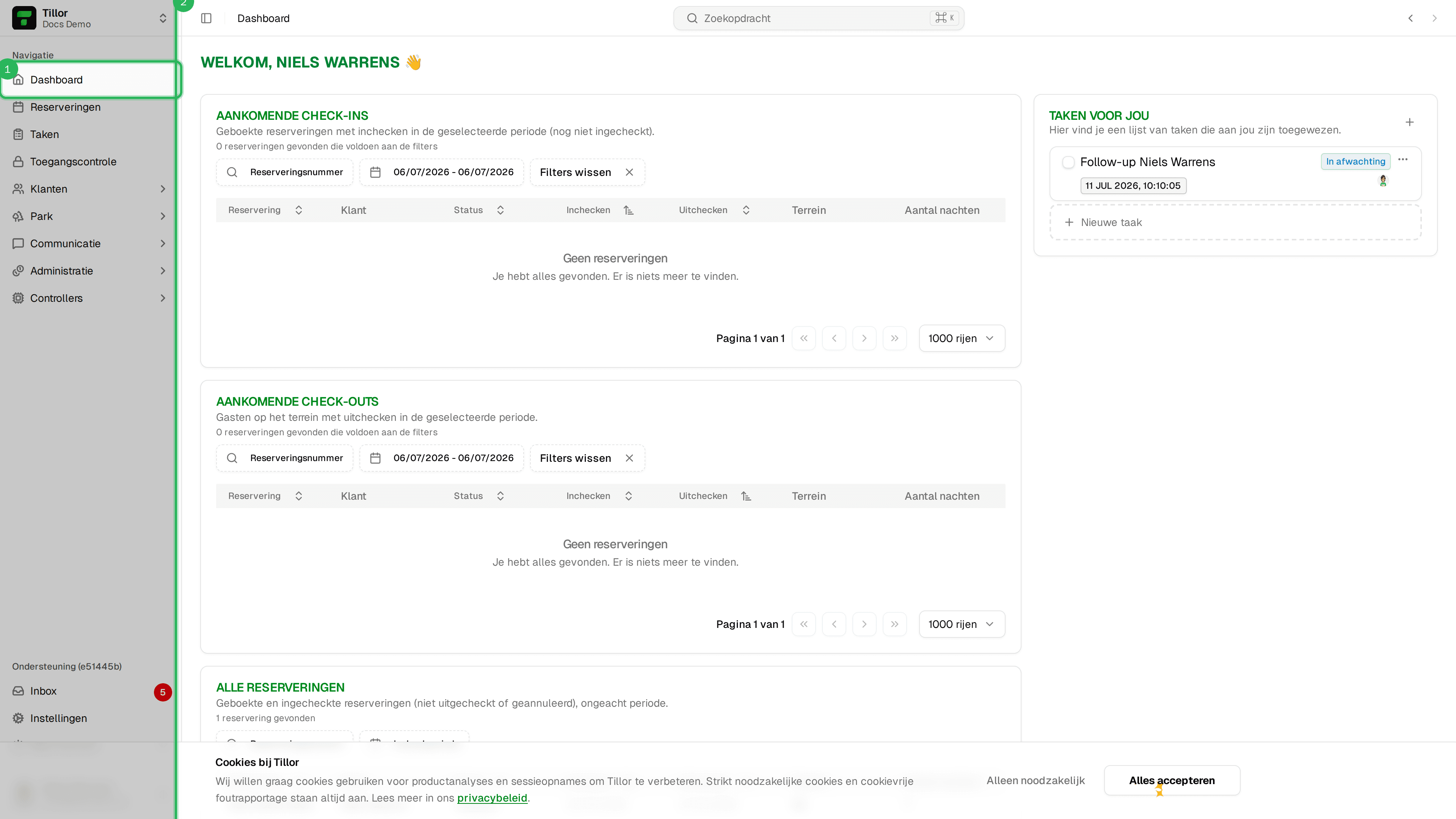Screen dimensions: 1456x819
Task: Click the In afwachting status badge
Action: 1356,162
